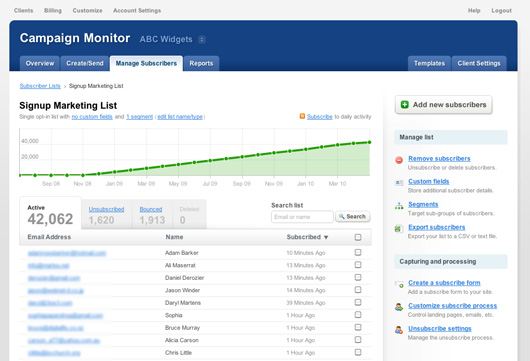The width and height of the screenshot is (530, 361).
Task: Select Daryl Martens' checkbox
Action: coord(358,303)
